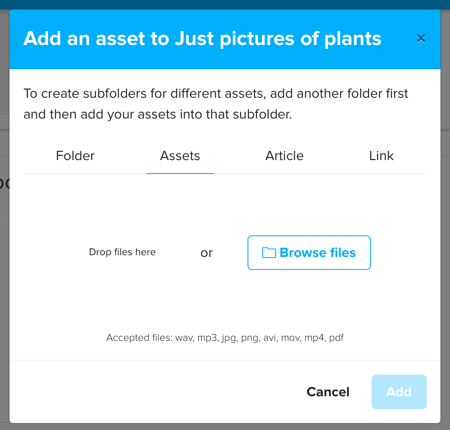
Task: Click the dimmed backdrop left of dialog
Action: click(x=4, y=267)
